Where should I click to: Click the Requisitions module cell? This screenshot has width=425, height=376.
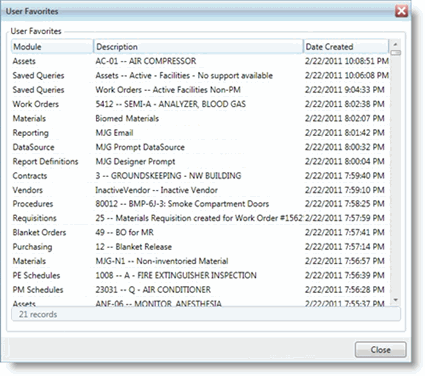point(35,218)
